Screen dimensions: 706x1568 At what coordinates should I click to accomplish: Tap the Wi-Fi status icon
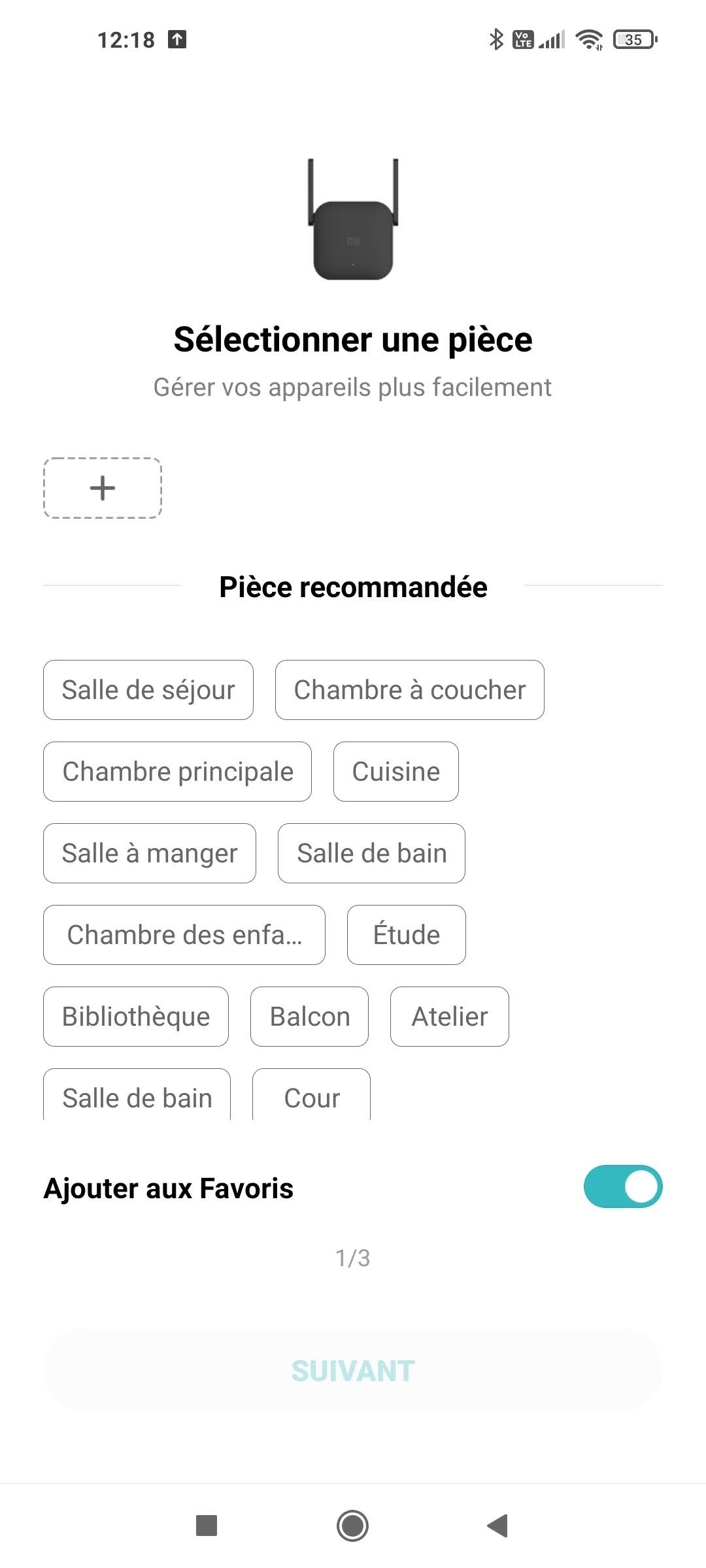click(589, 40)
